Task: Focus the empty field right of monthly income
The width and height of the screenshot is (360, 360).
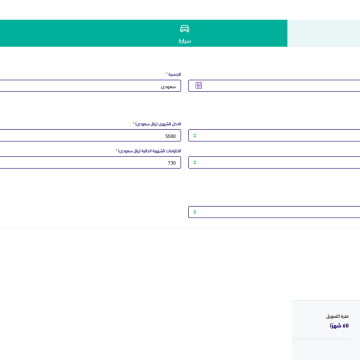Action: pos(274,136)
